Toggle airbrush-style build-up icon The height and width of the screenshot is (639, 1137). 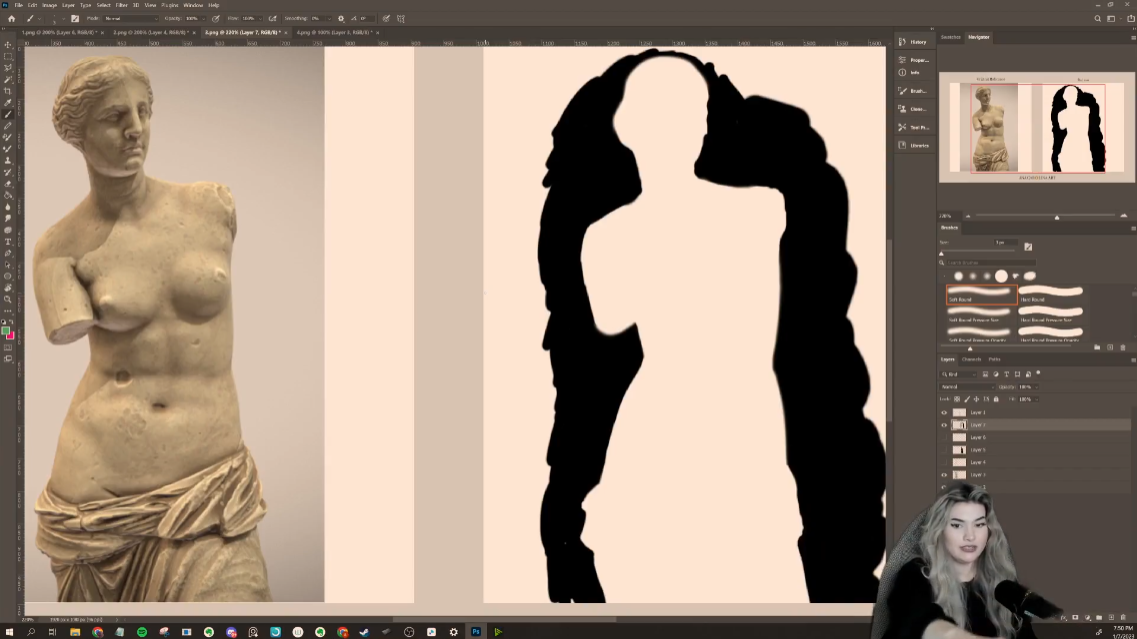pos(273,18)
